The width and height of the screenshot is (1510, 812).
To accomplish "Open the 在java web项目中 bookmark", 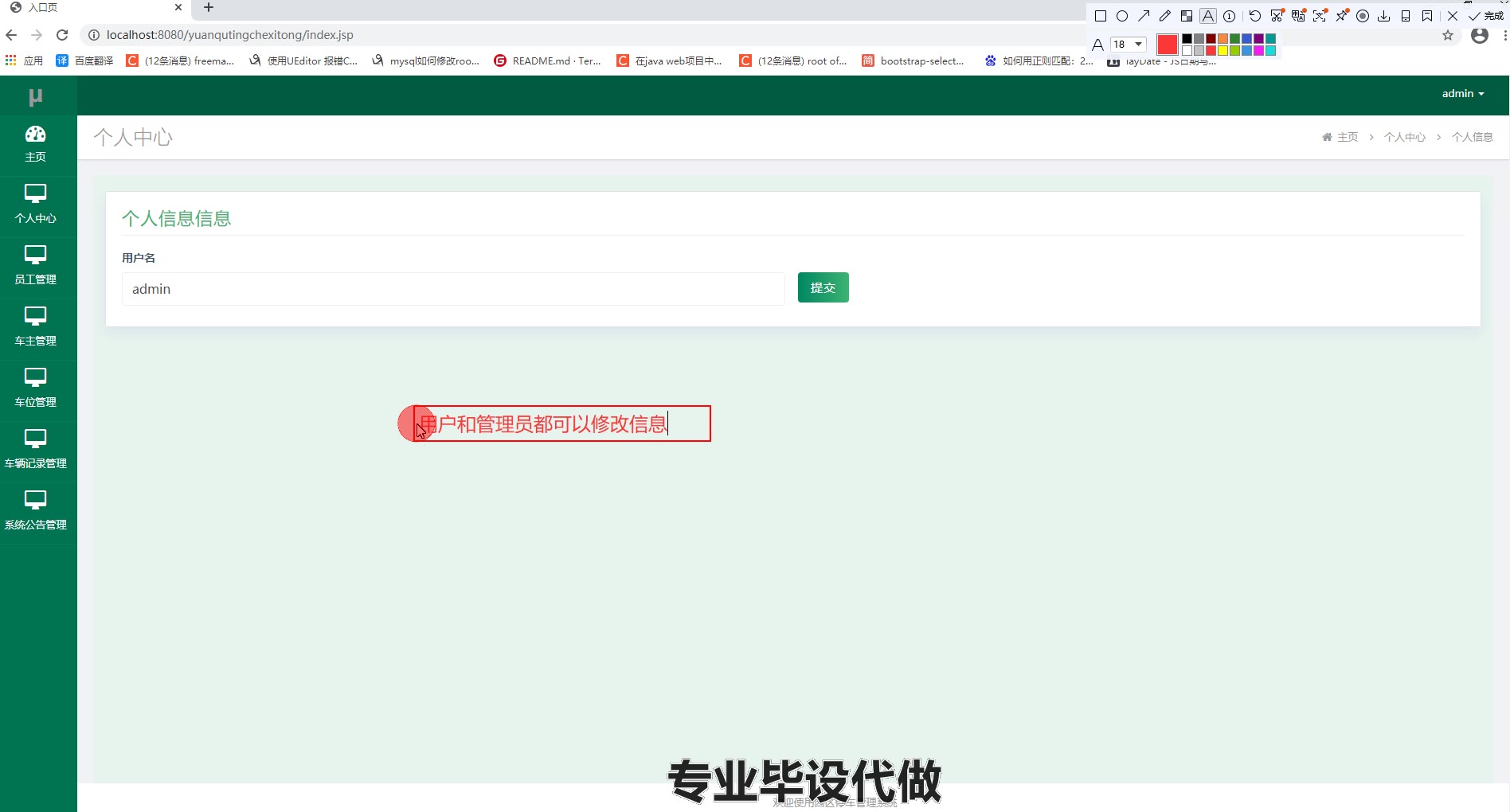I will [669, 61].
